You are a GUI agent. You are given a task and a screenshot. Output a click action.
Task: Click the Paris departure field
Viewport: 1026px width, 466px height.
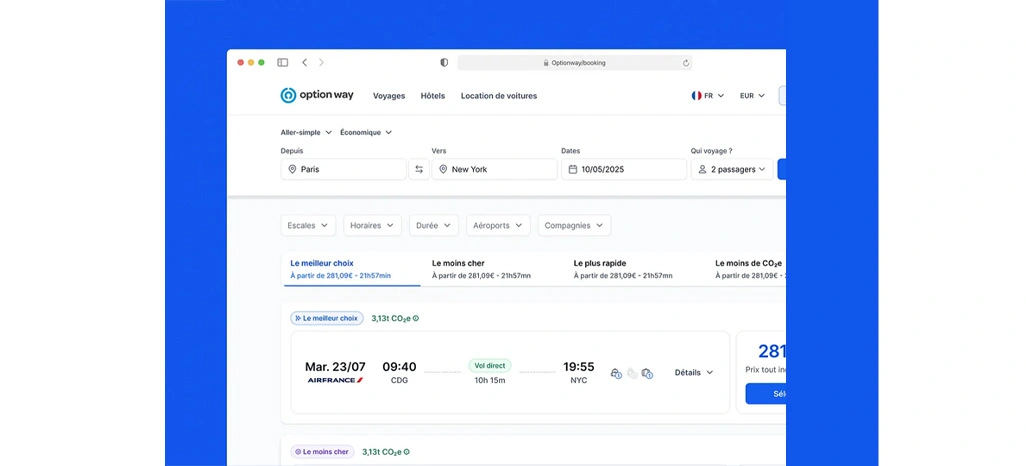coord(344,169)
